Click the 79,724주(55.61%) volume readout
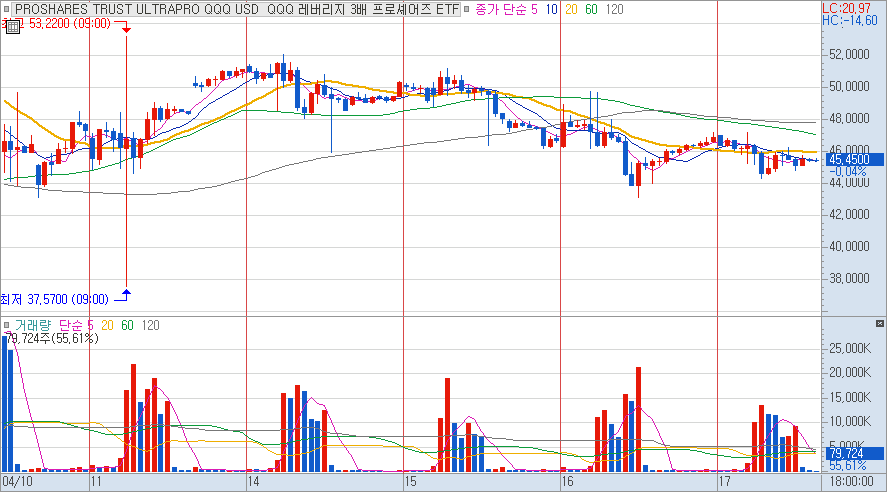887x492 pixels. (51, 338)
